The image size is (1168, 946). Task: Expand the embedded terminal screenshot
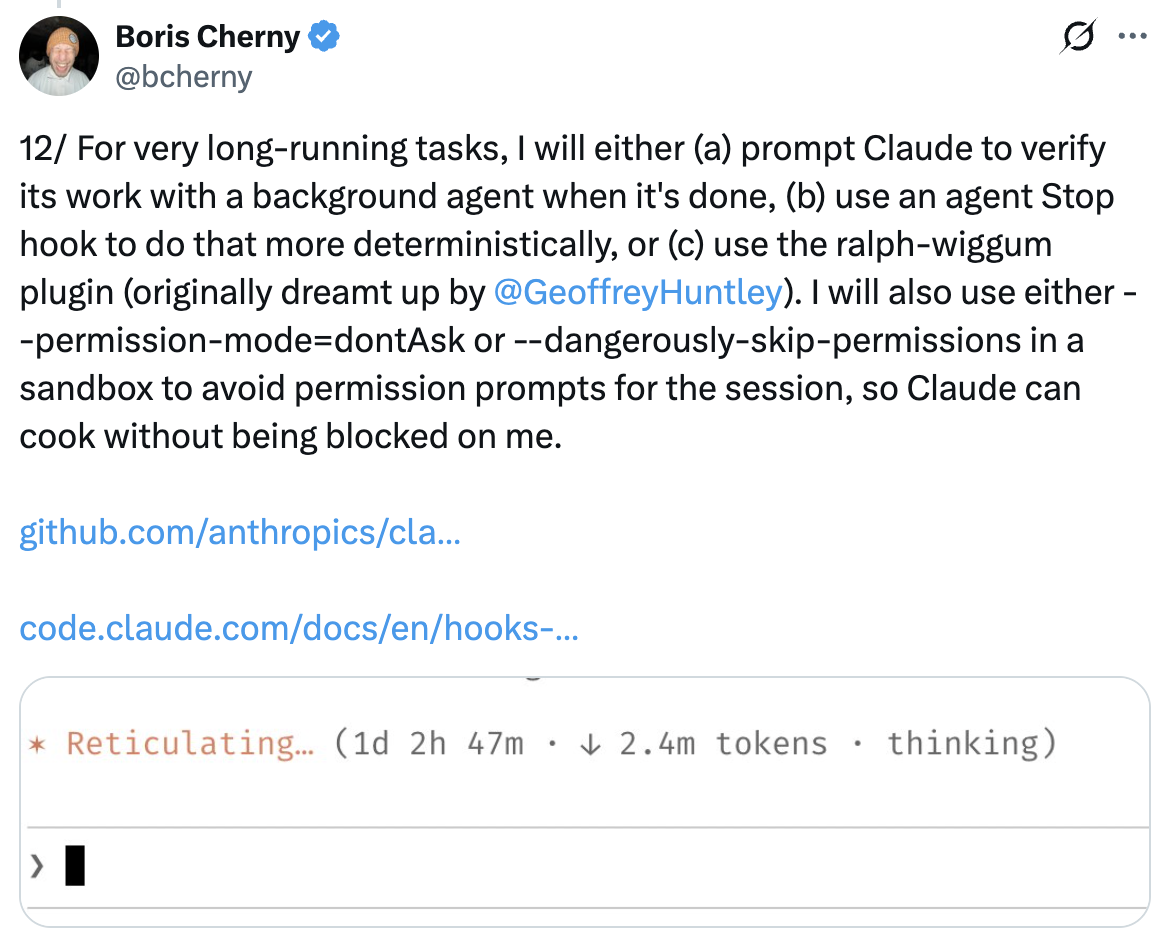tap(584, 800)
